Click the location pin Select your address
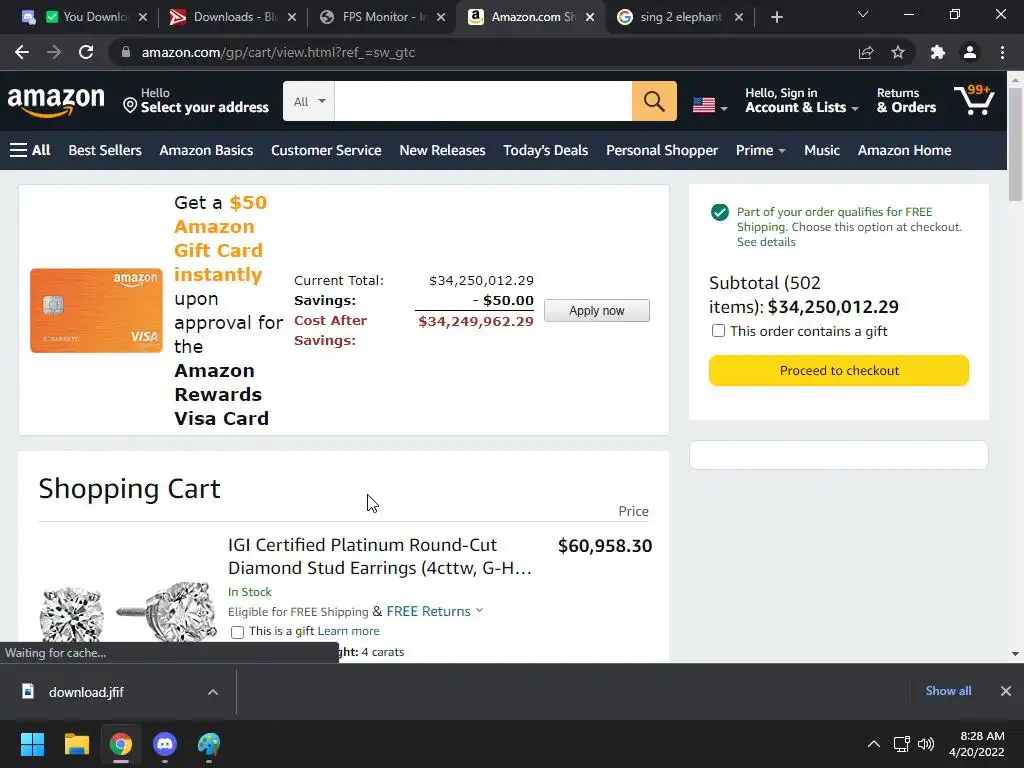The width and height of the screenshot is (1024, 768). pyautogui.click(x=196, y=101)
